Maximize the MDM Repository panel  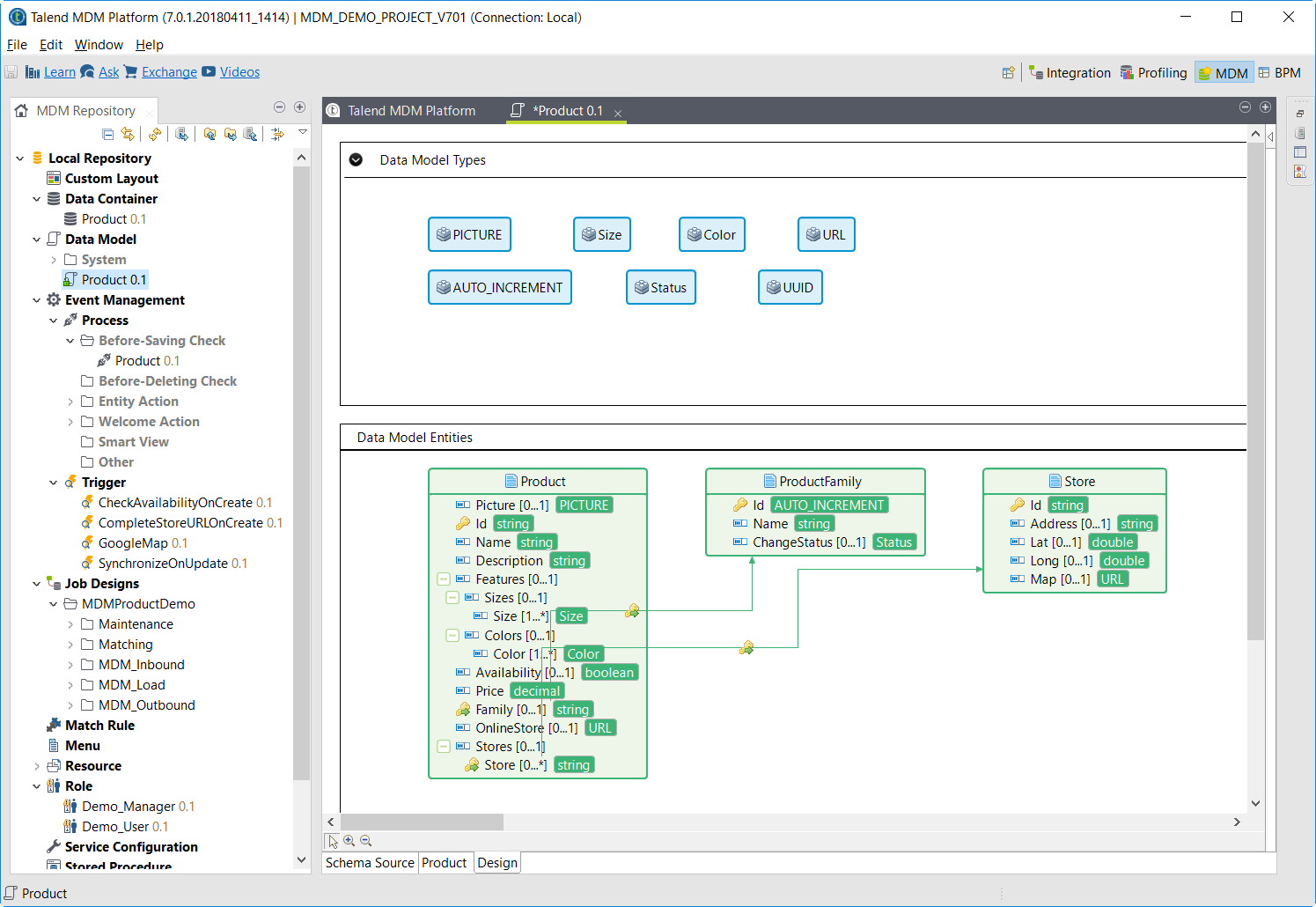pyautogui.click(x=299, y=107)
